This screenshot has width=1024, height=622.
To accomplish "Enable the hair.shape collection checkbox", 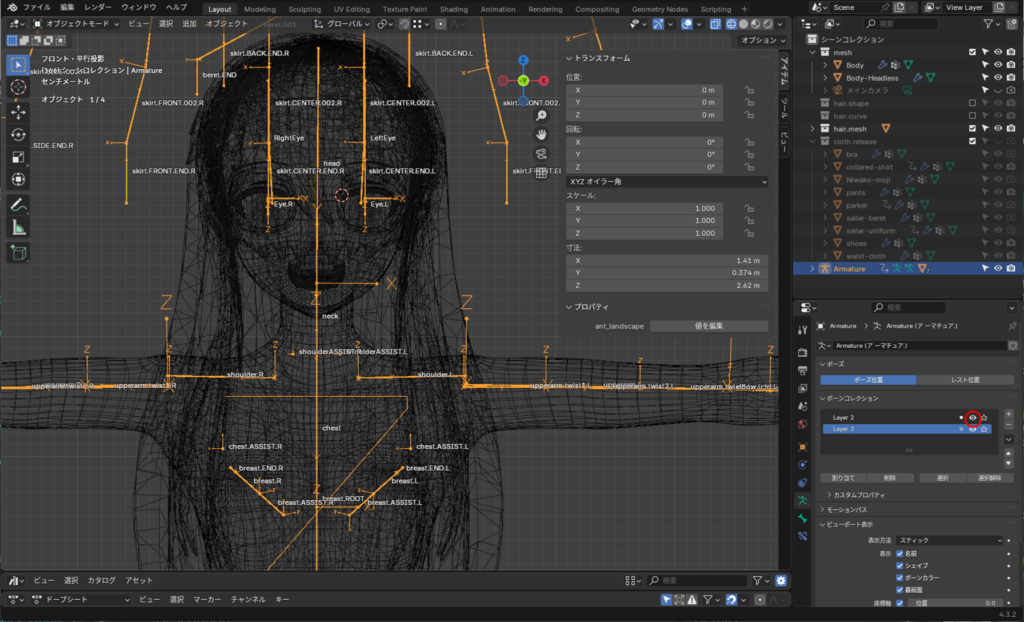I will click(x=972, y=103).
